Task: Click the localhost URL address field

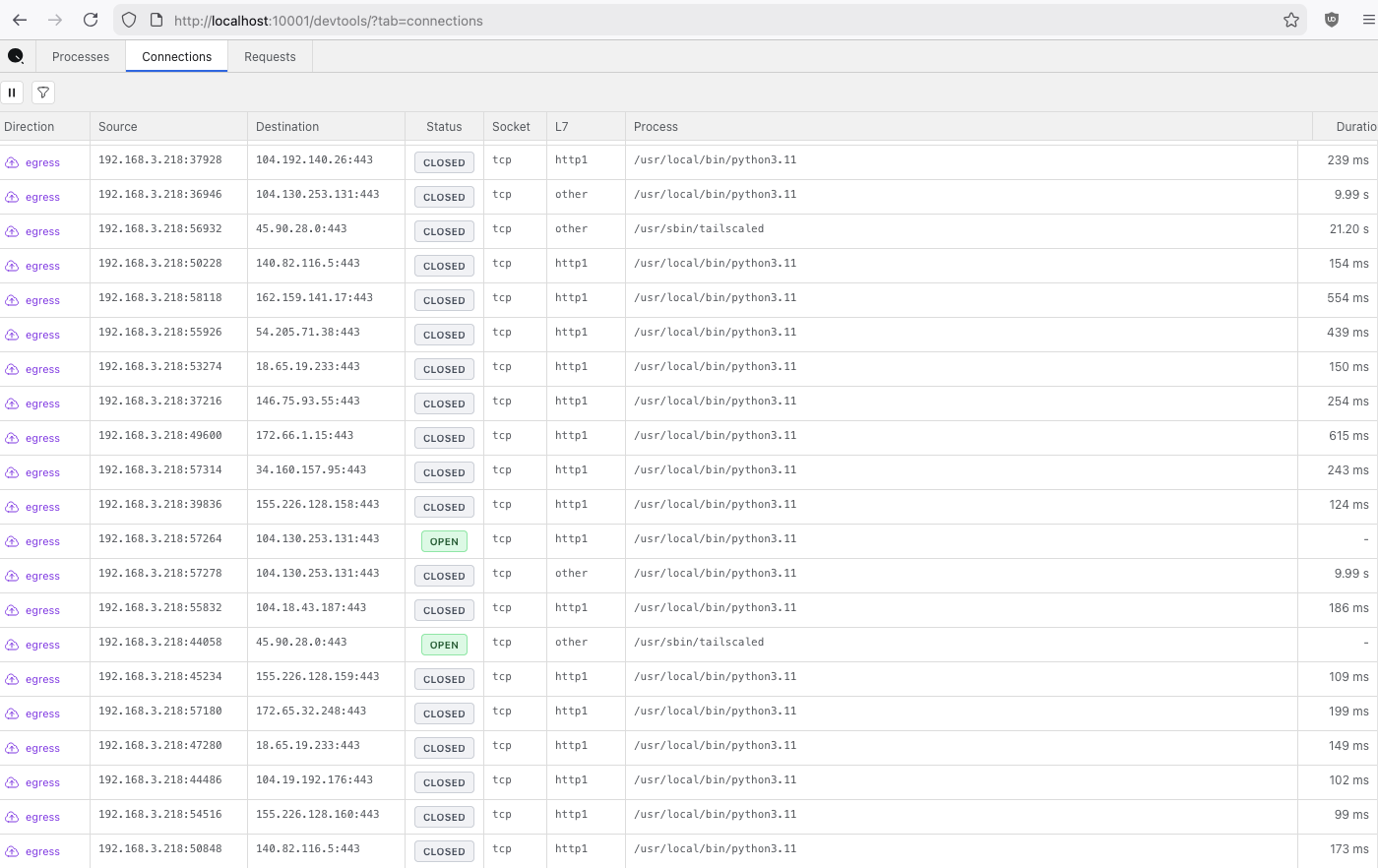Action: coord(689,21)
